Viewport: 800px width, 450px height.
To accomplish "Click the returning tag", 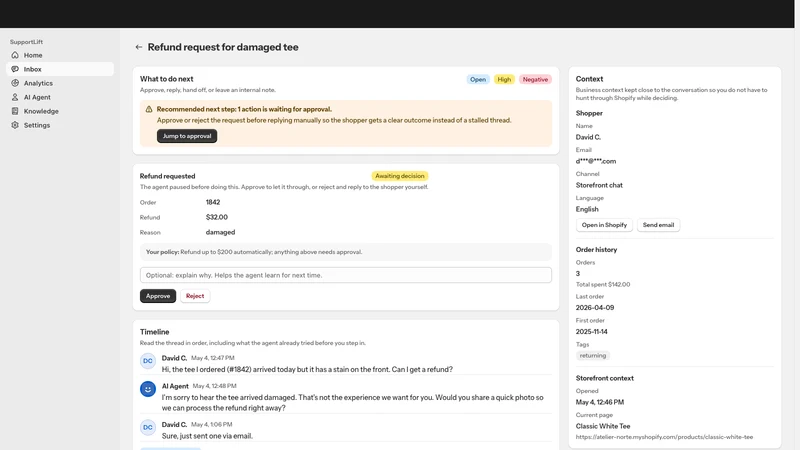I will 593,356.
